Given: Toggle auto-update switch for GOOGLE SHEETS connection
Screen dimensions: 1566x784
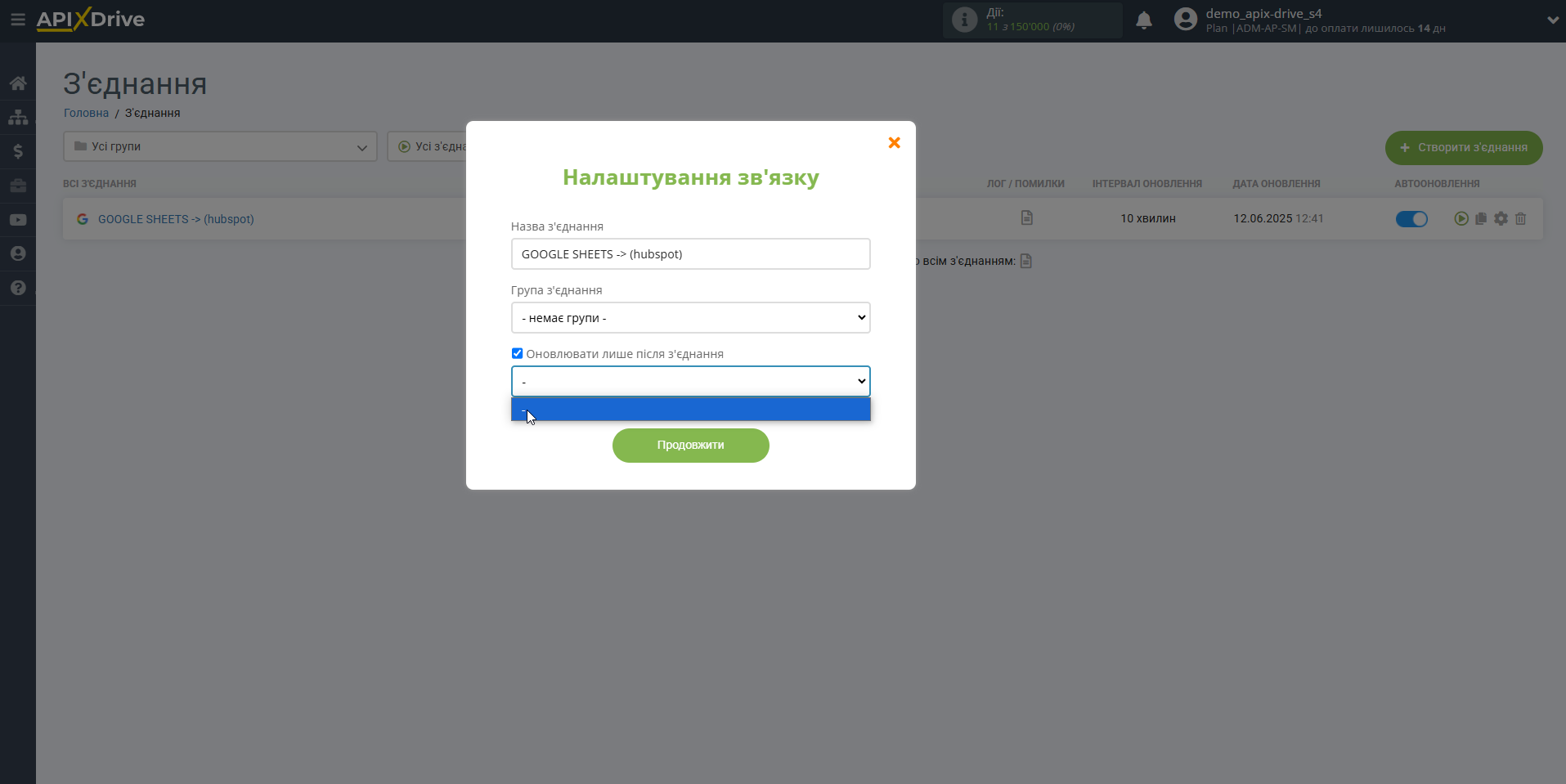Looking at the screenshot, I should [1411, 218].
